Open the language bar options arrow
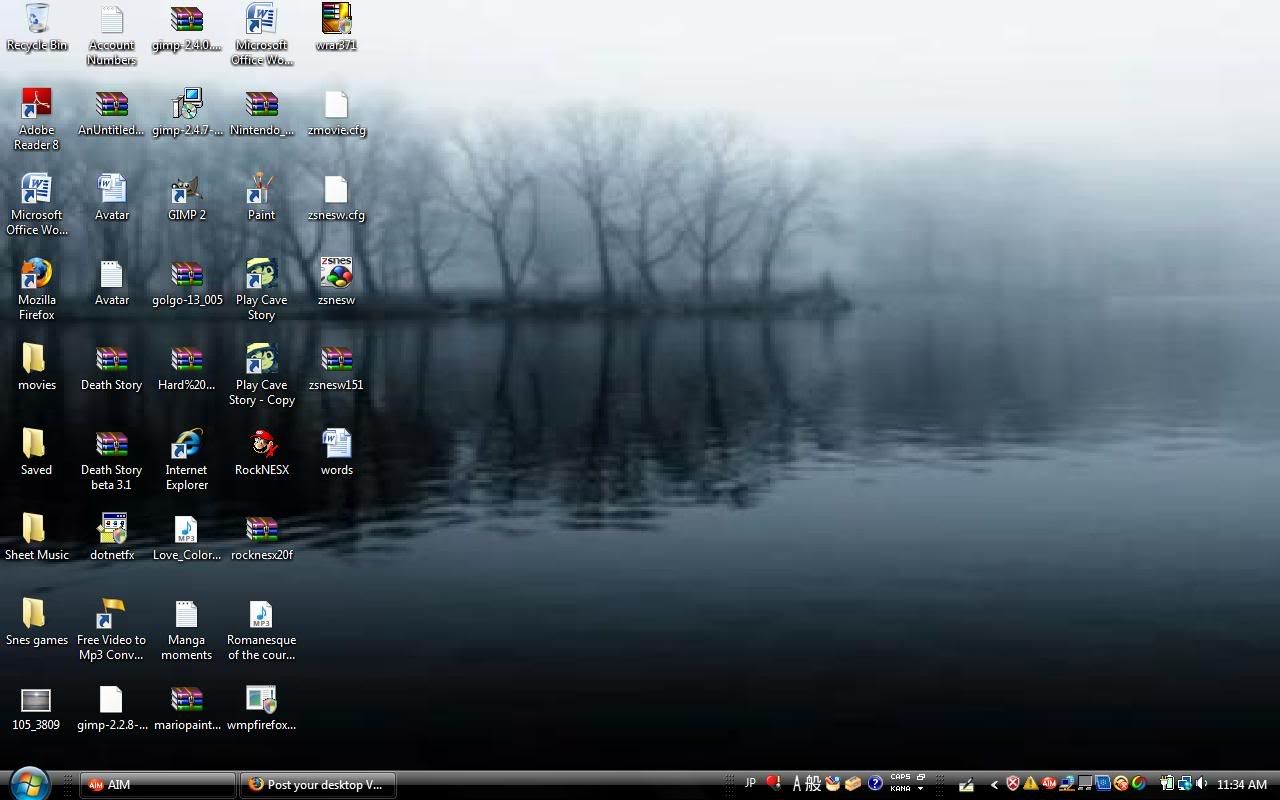The height and width of the screenshot is (800, 1280). [921, 789]
